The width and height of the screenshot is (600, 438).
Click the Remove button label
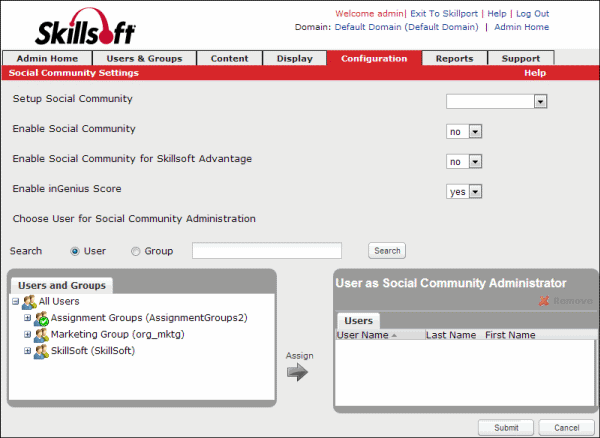(x=573, y=301)
